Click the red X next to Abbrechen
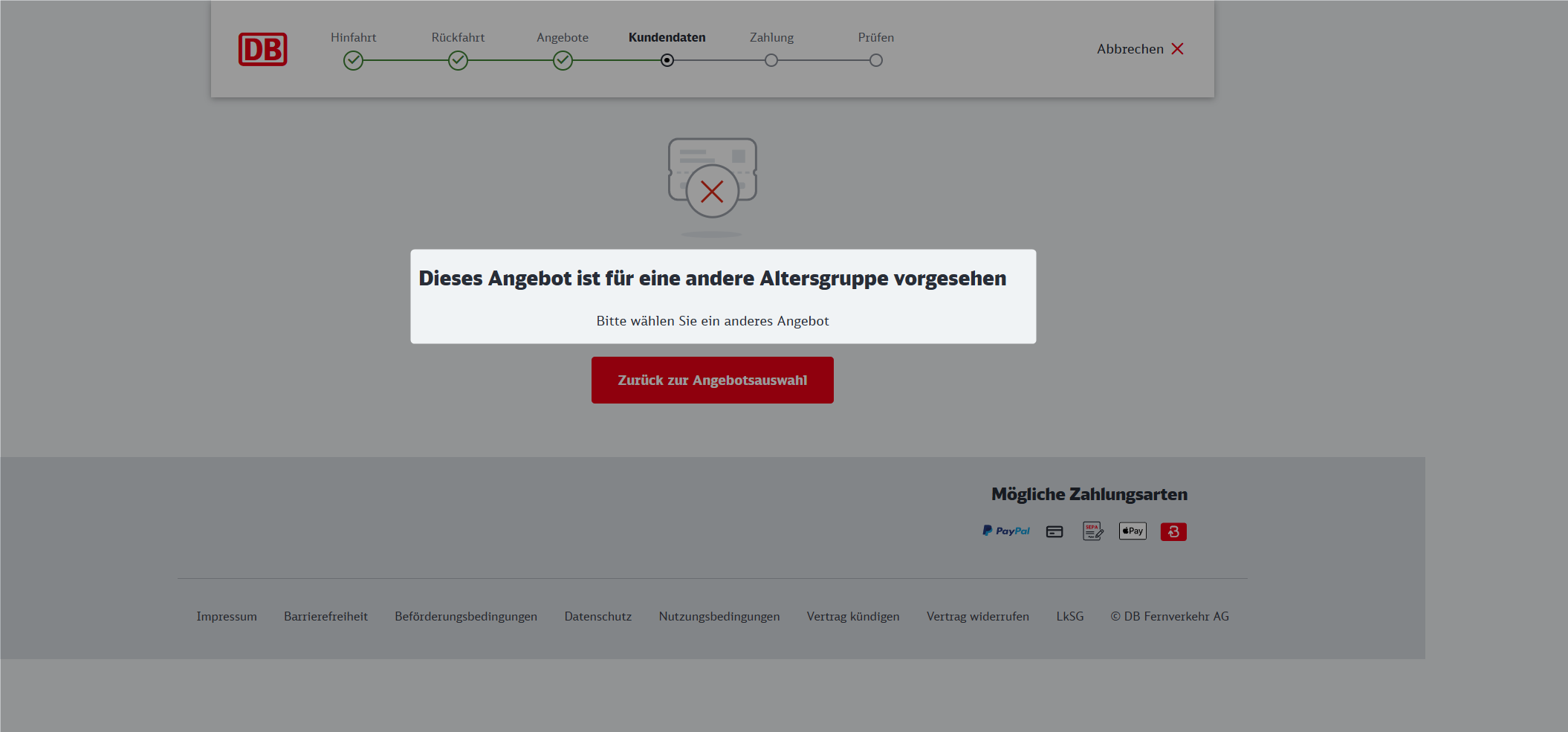The width and height of the screenshot is (1568, 732). point(1177,49)
